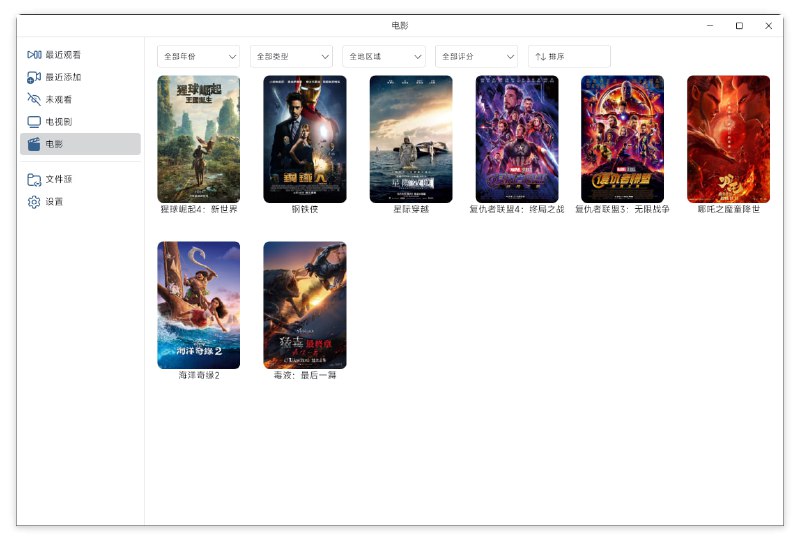This screenshot has width=800, height=544.
Task: Click the 最近添加 icon in sidebar
Action: click(34, 77)
